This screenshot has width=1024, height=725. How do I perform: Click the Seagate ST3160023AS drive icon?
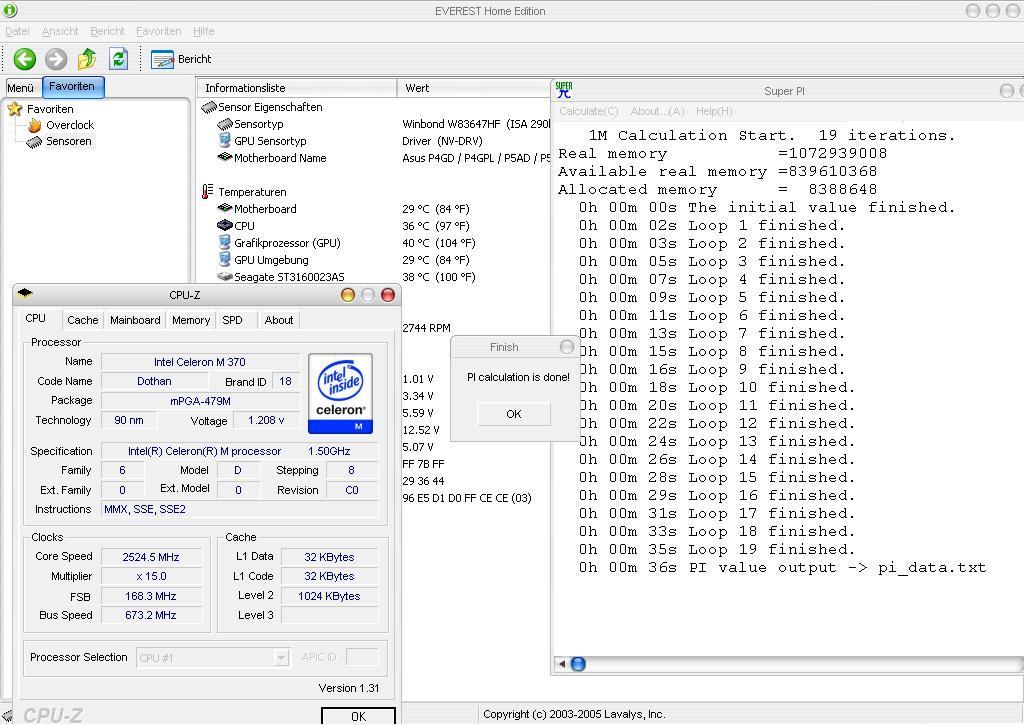pyautogui.click(x=225, y=276)
